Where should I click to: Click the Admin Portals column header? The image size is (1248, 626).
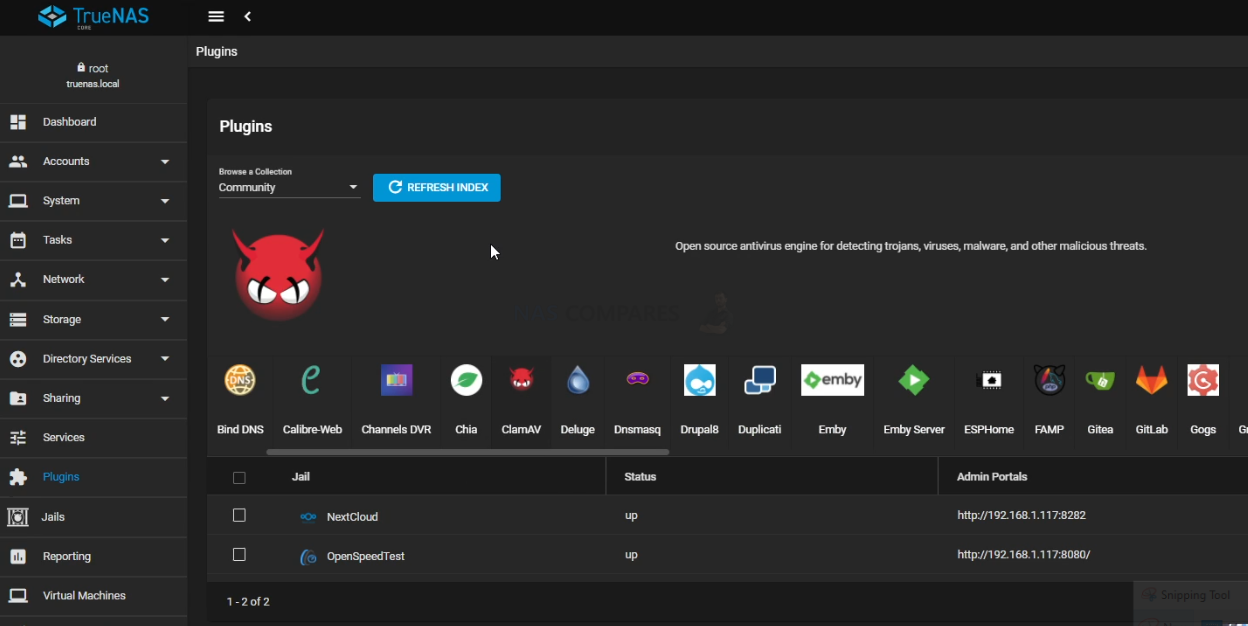pos(992,477)
